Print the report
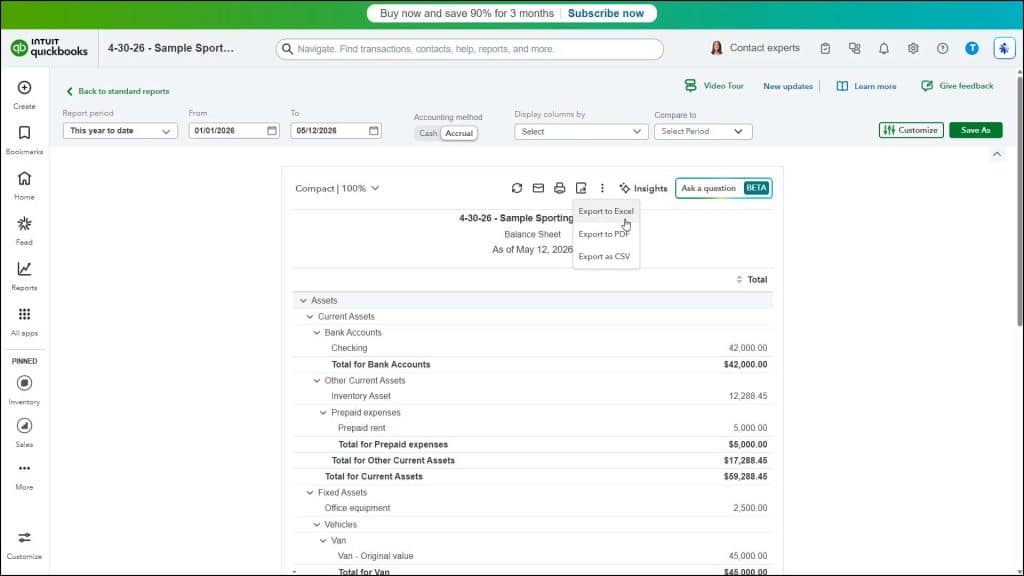This screenshot has height=576, width=1024. (560, 188)
